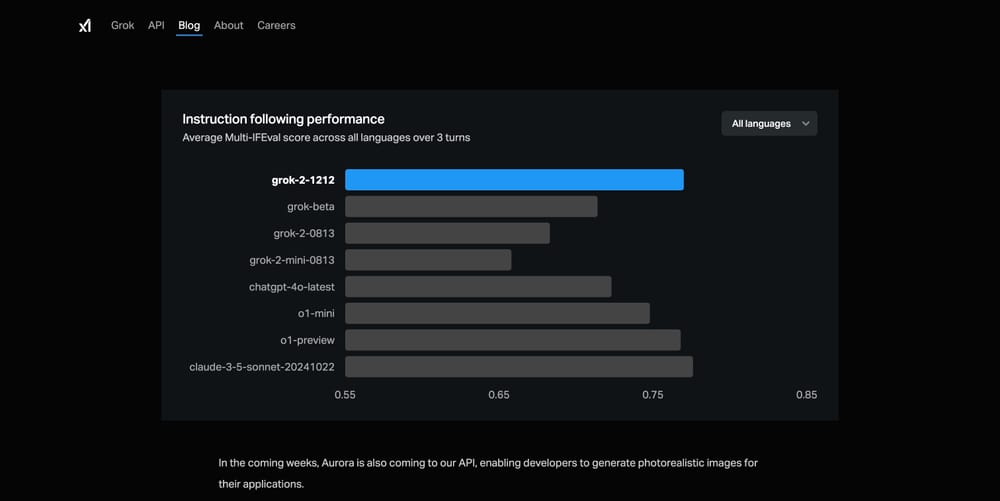Select the grok-beta bar

tap(471, 207)
